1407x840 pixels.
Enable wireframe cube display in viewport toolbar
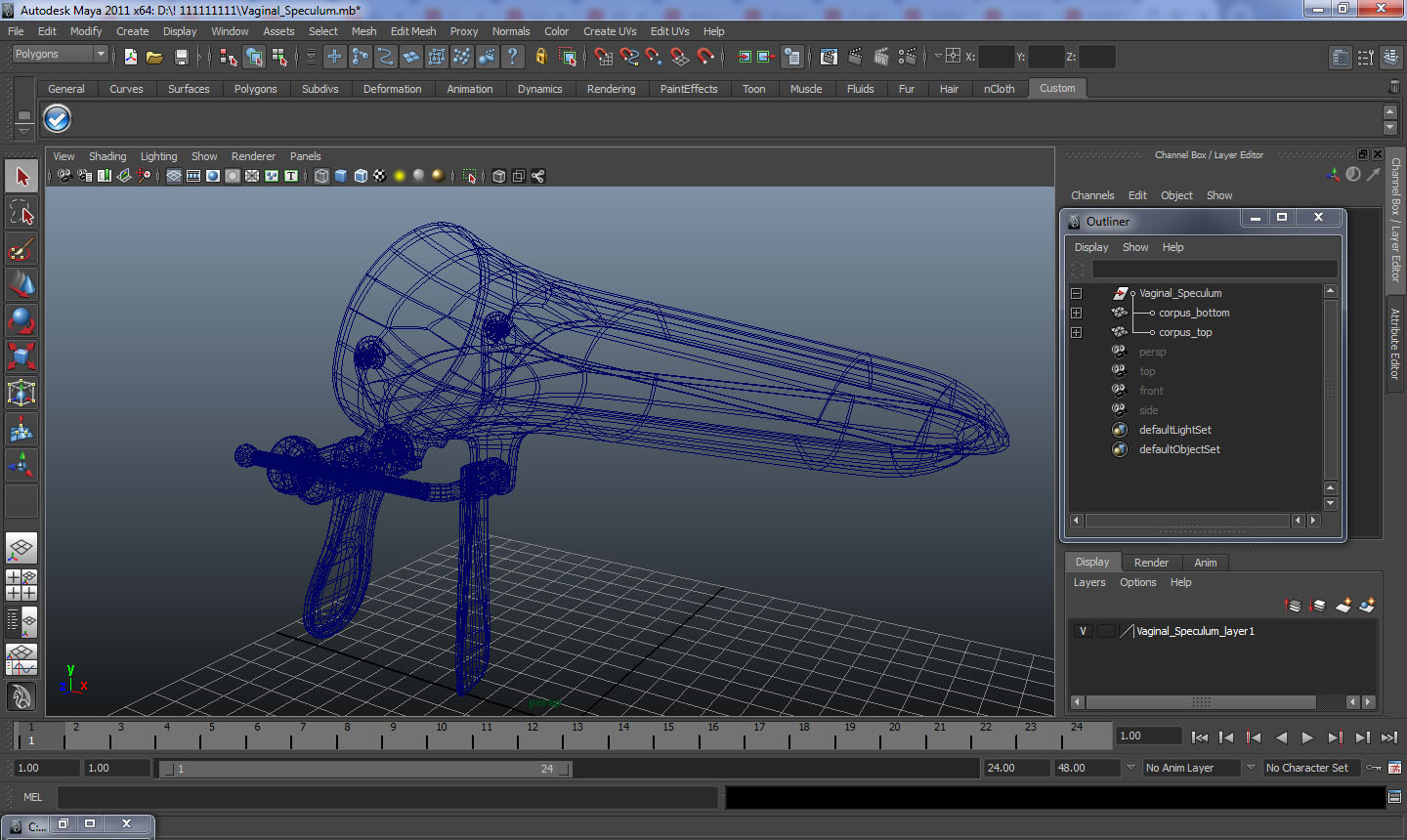pyautogui.click(x=321, y=176)
